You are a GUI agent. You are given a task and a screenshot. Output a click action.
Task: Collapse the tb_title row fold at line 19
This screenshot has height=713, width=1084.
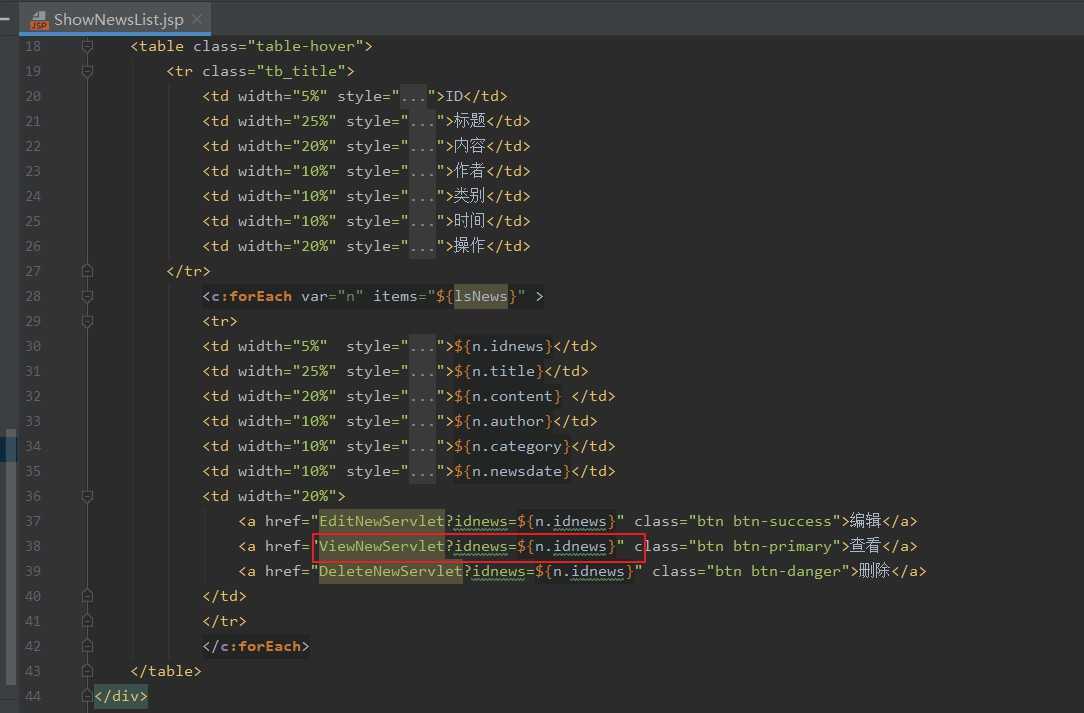tap(87, 71)
